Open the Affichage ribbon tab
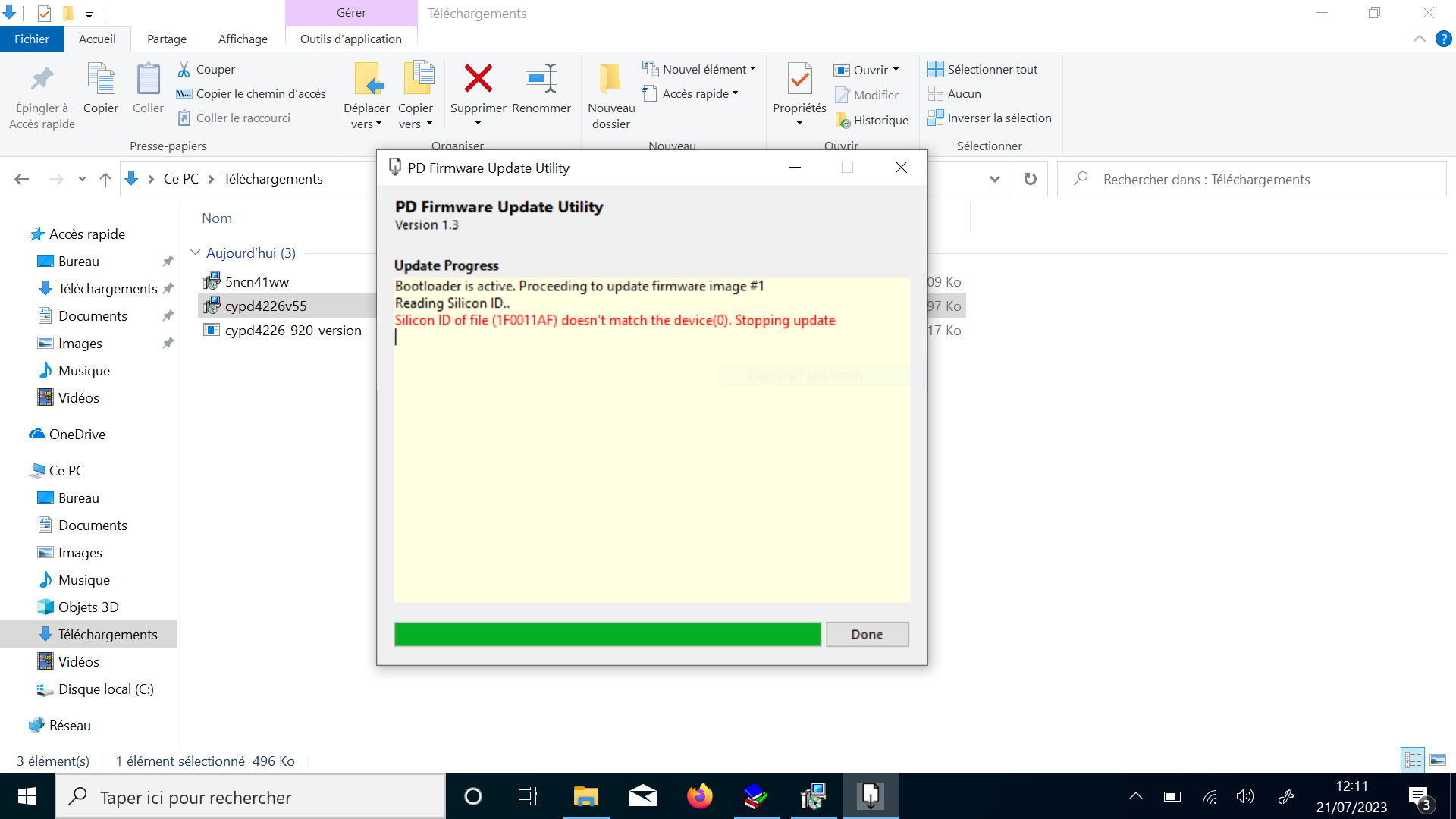This screenshot has width=1456, height=819. (243, 39)
